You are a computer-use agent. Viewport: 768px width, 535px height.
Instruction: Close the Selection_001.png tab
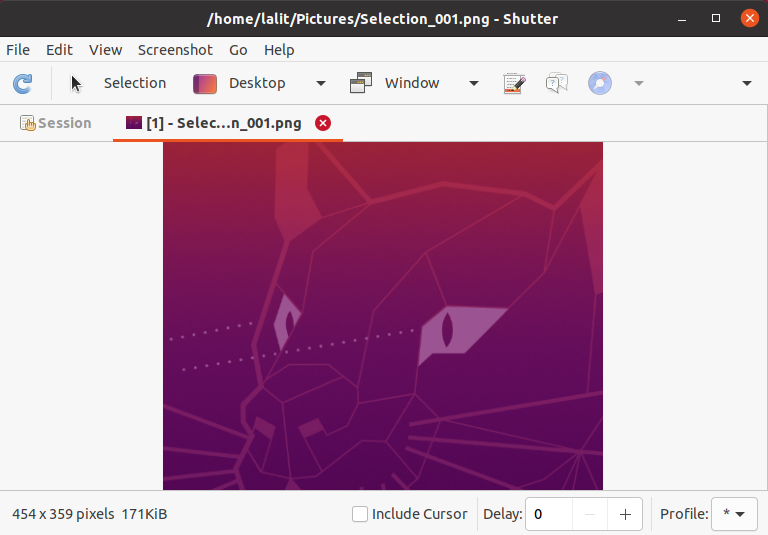click(x=323, y=123)
